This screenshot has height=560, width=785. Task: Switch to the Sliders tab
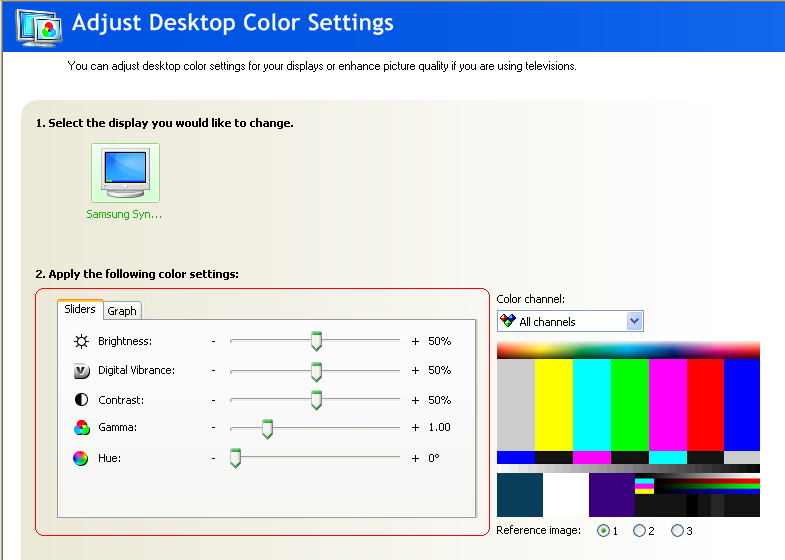[x=80, y=309]
